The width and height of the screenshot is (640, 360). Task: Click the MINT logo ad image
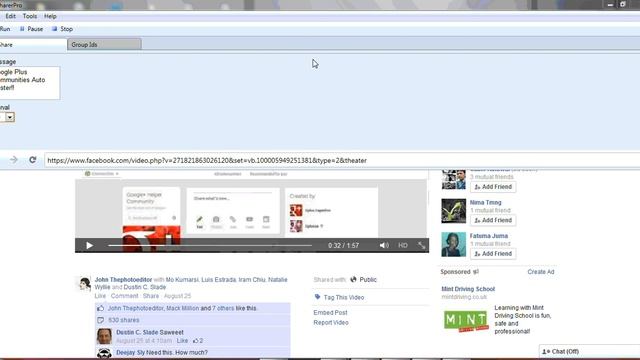[466, 320]
